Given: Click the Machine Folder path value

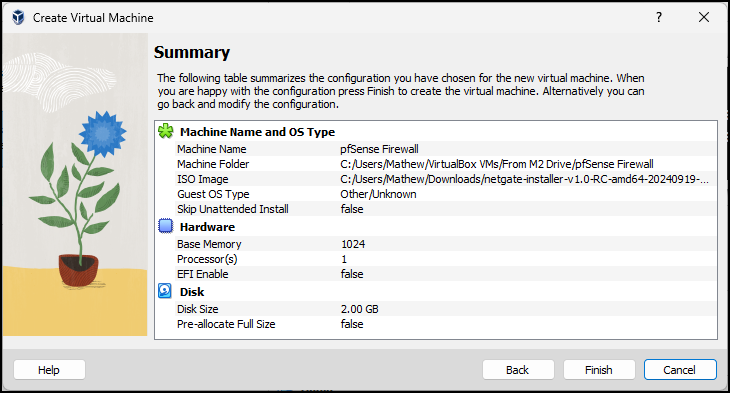Looking at the screenshot, I should pyautogui.click(x=497, y=164).
